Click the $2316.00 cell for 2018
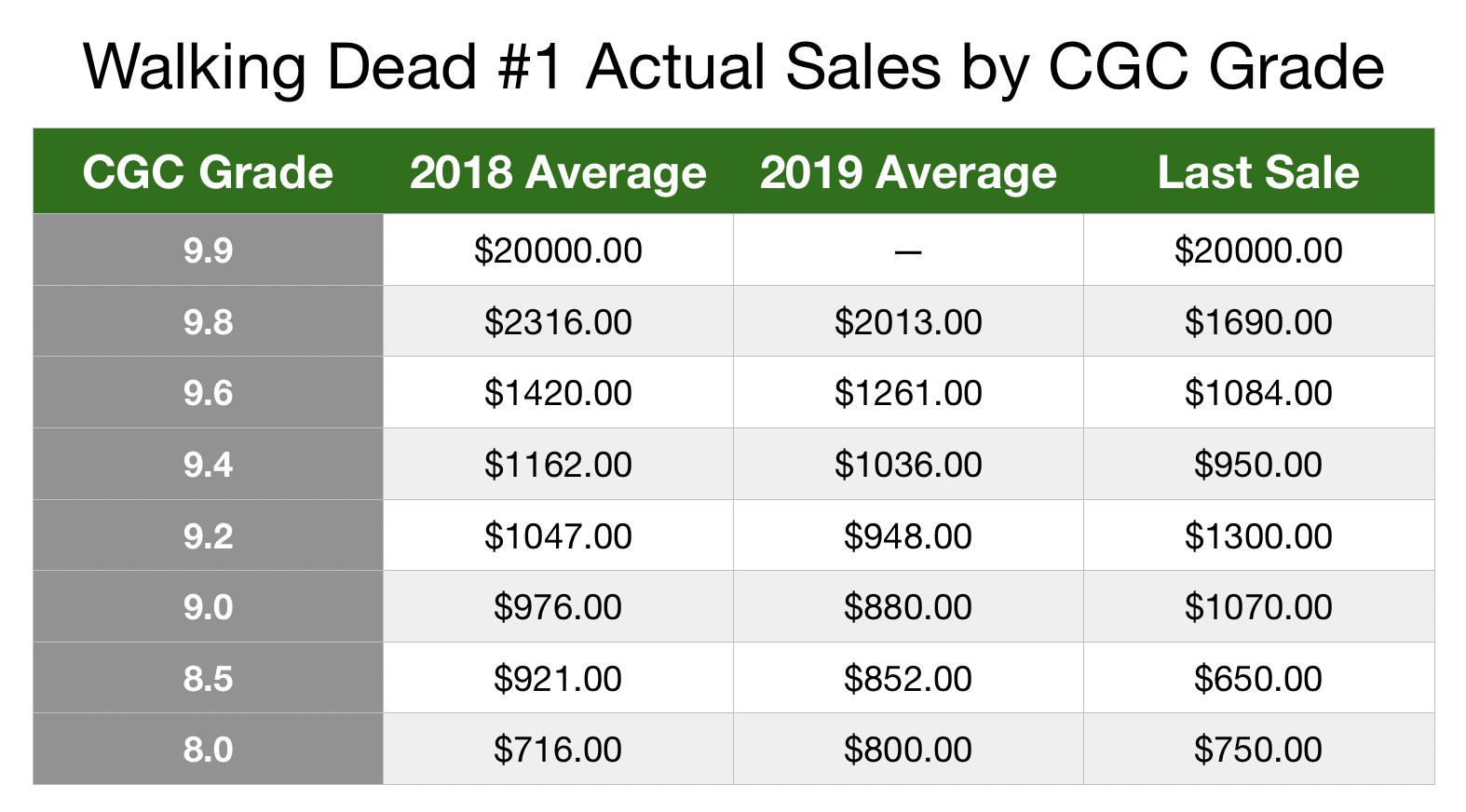1466x812 pixels. point(558,322)
